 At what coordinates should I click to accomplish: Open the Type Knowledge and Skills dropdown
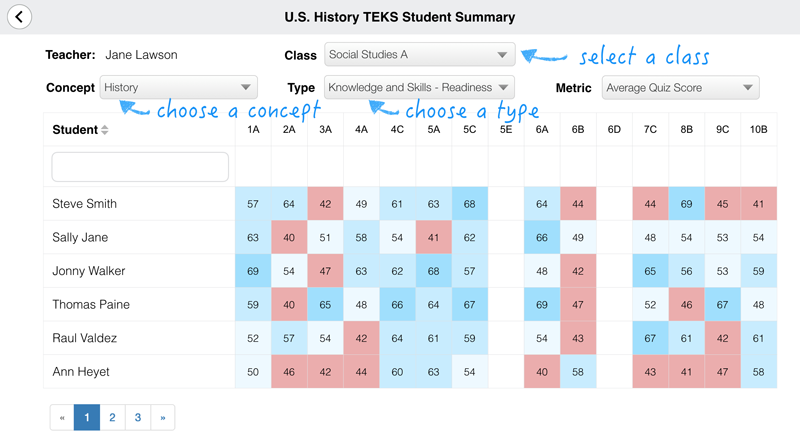[x=419, y=88]
